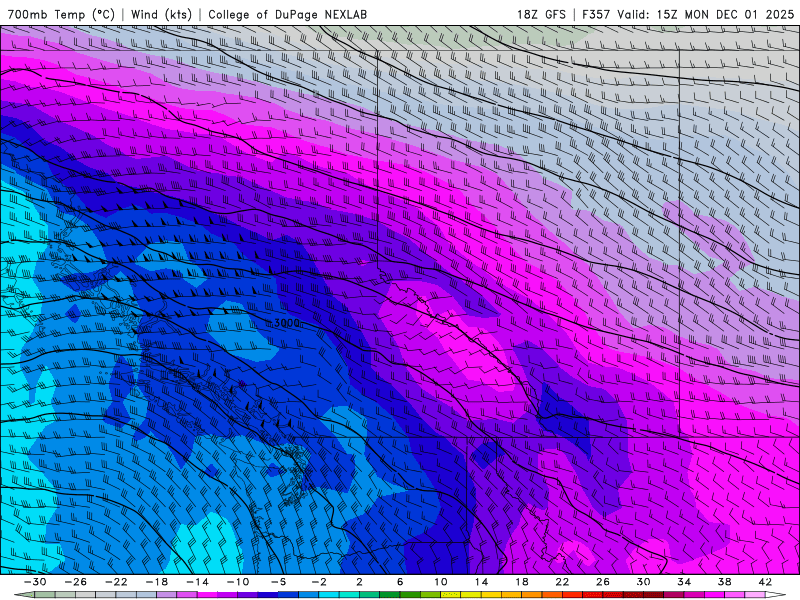Select the -18 temperature scale value
Image resolution: width=800 pixels, height=600 pixels.
[157, 582]
